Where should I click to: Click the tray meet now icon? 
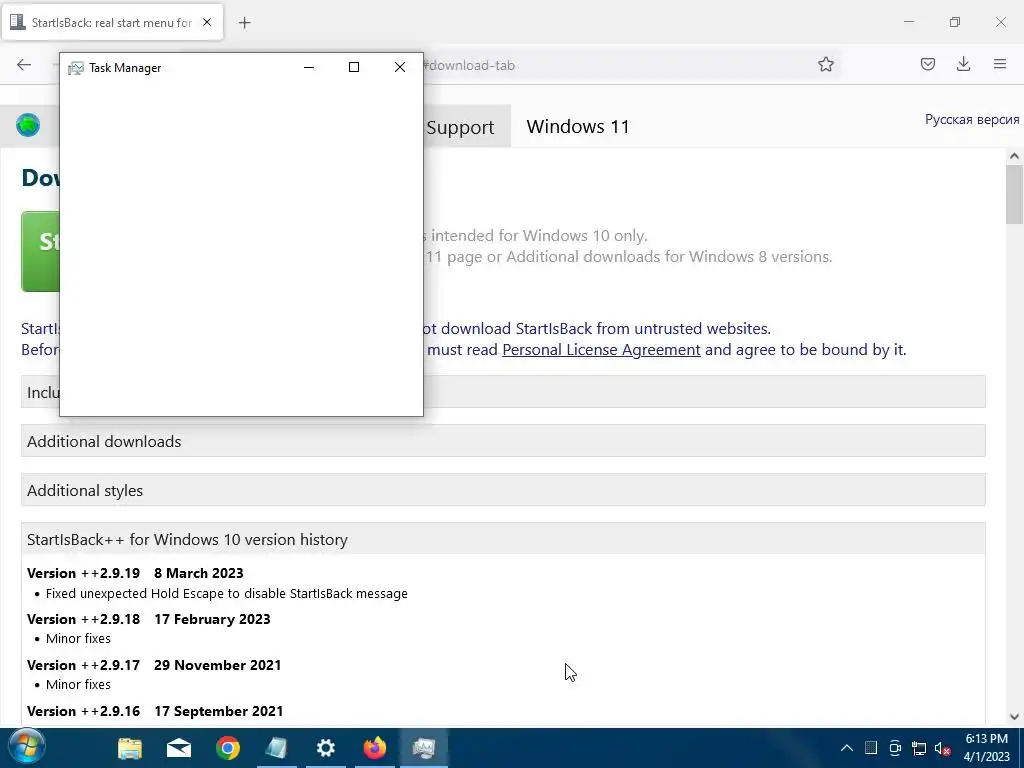tap(895, 748)
